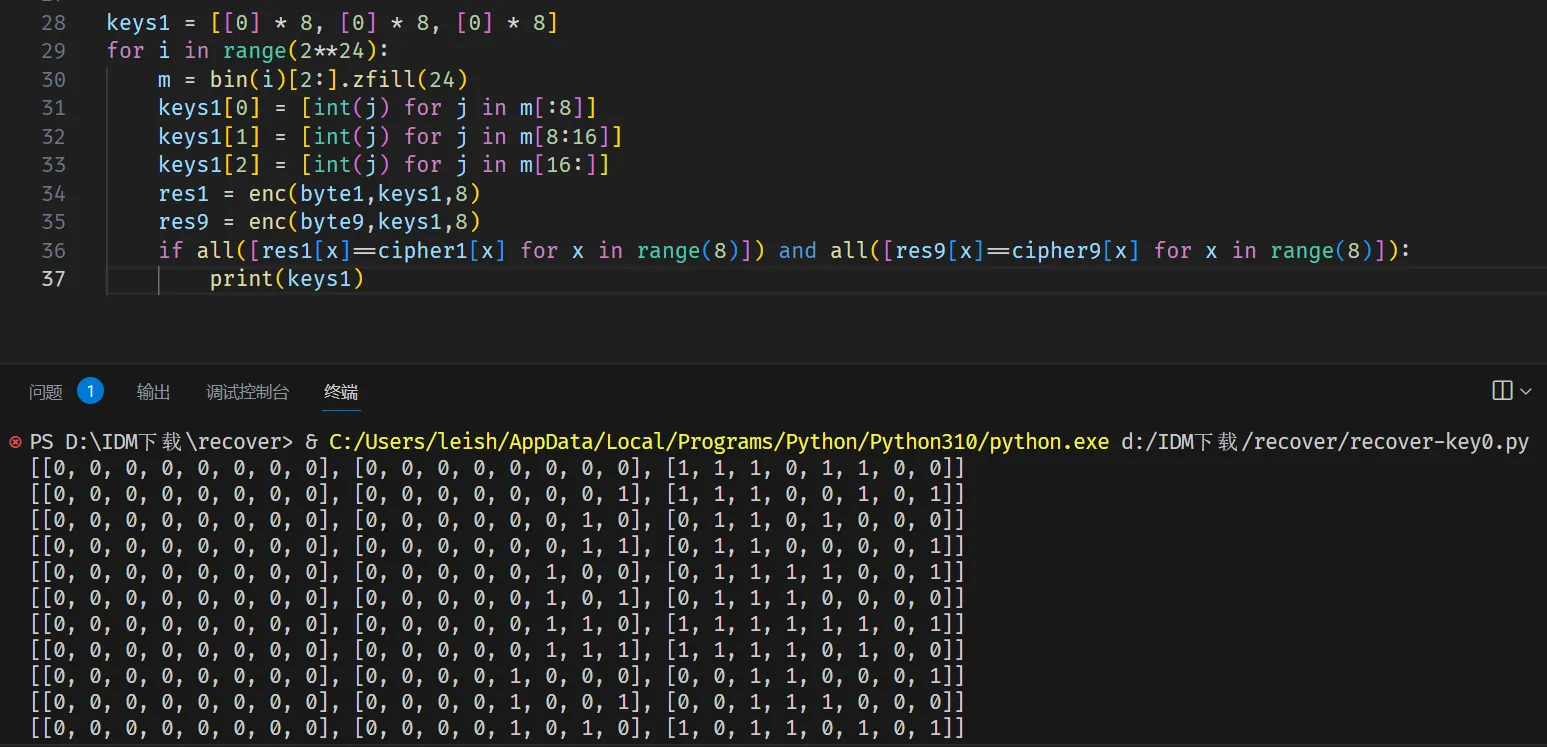Click the python.exe path in terminal

point(718,442)
